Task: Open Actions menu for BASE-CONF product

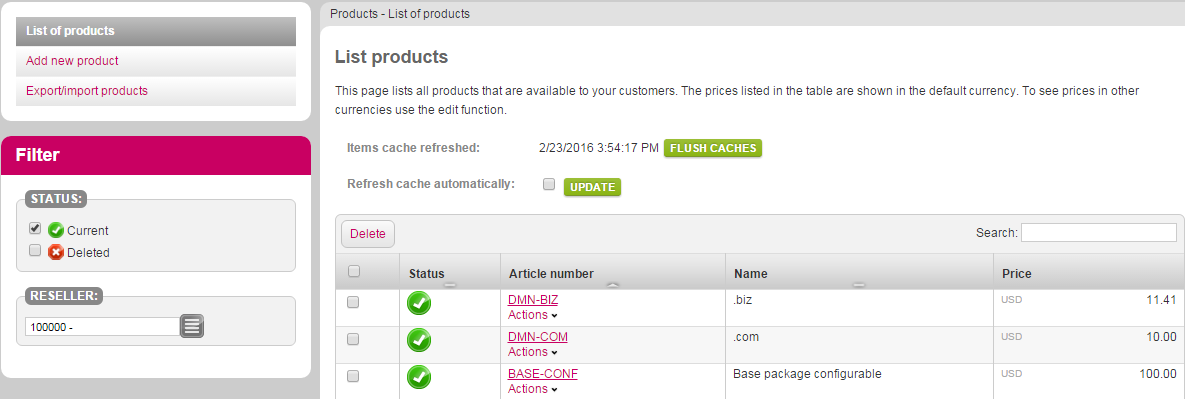Action: (x=532, y=388)
